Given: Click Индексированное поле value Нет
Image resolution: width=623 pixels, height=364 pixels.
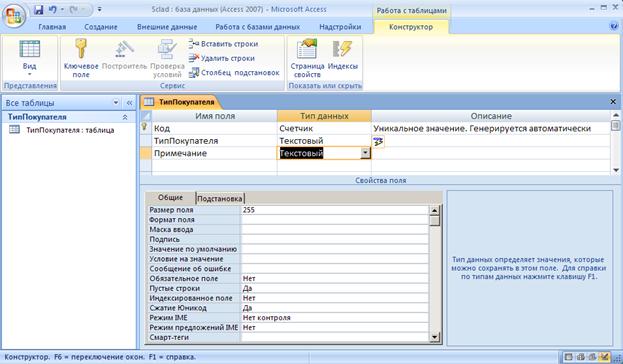Looking at the screenshot, I should 335,298.
